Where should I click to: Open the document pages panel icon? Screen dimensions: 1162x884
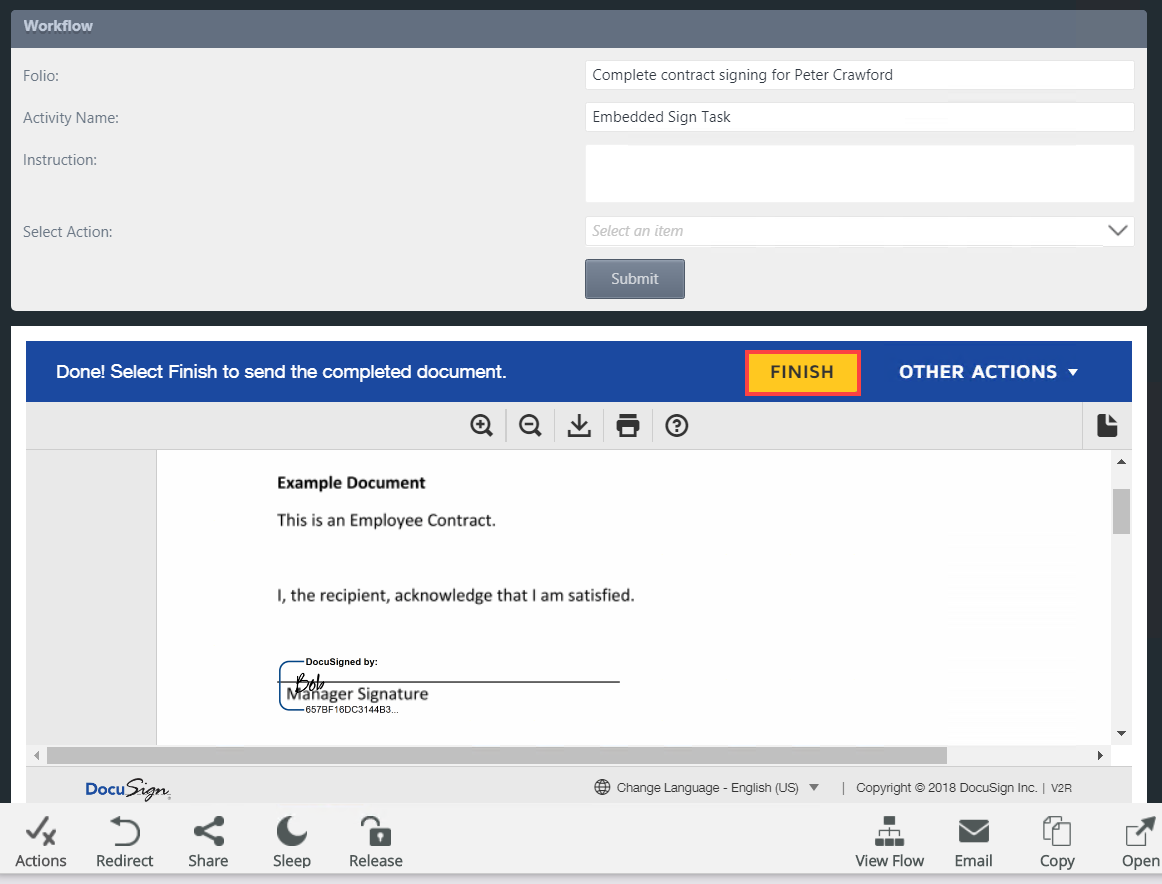pos(1107,425)
